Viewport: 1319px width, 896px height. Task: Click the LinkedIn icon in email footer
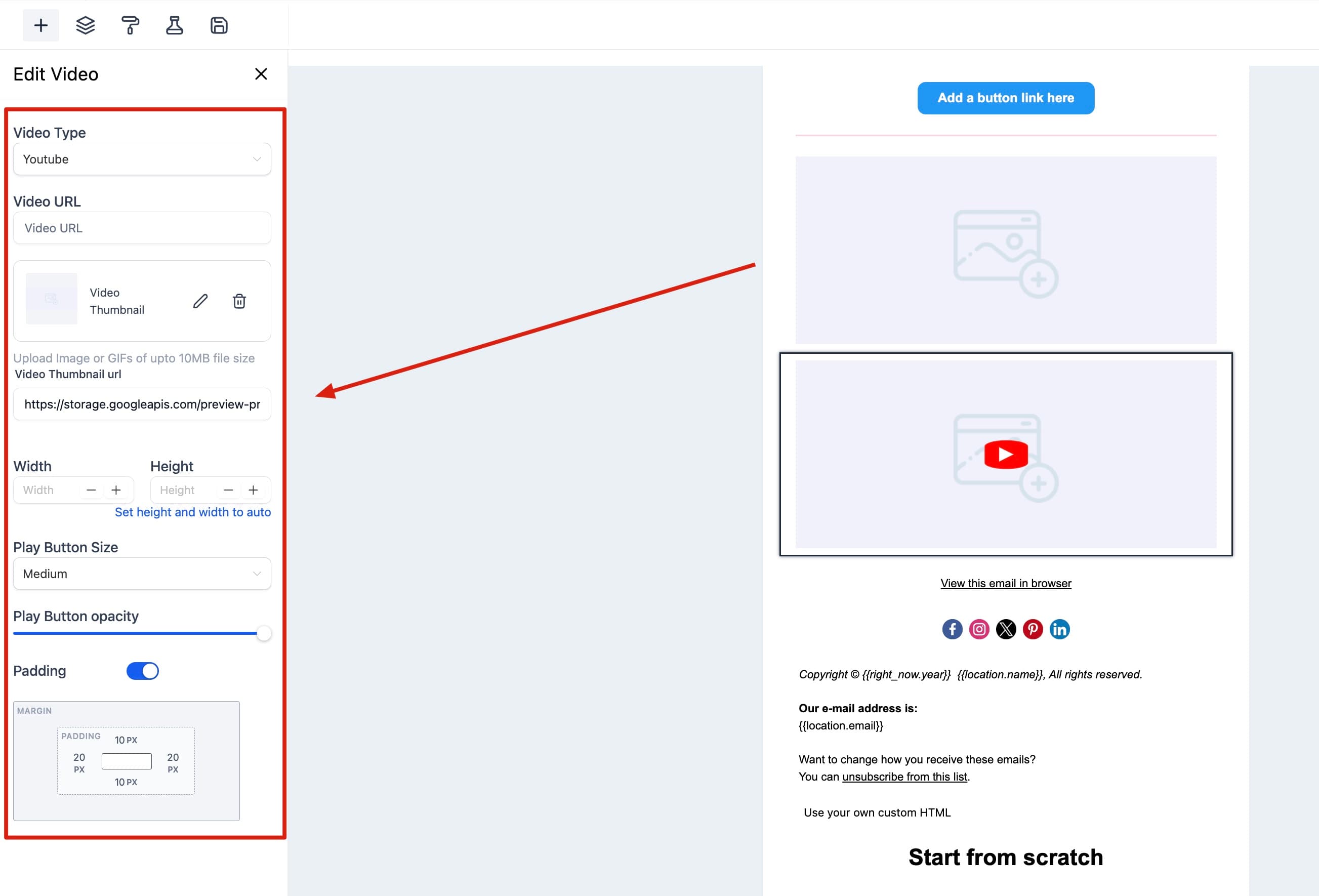(1060, 629)
